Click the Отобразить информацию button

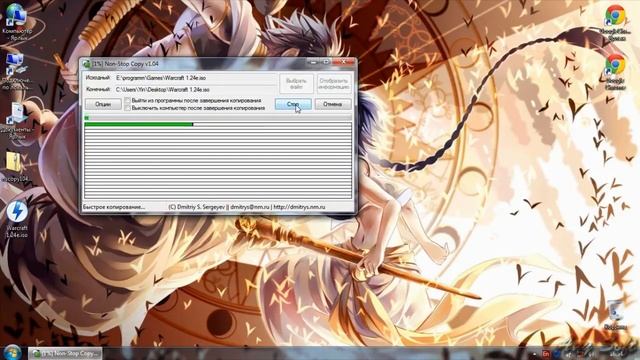[x=334, y=84]
